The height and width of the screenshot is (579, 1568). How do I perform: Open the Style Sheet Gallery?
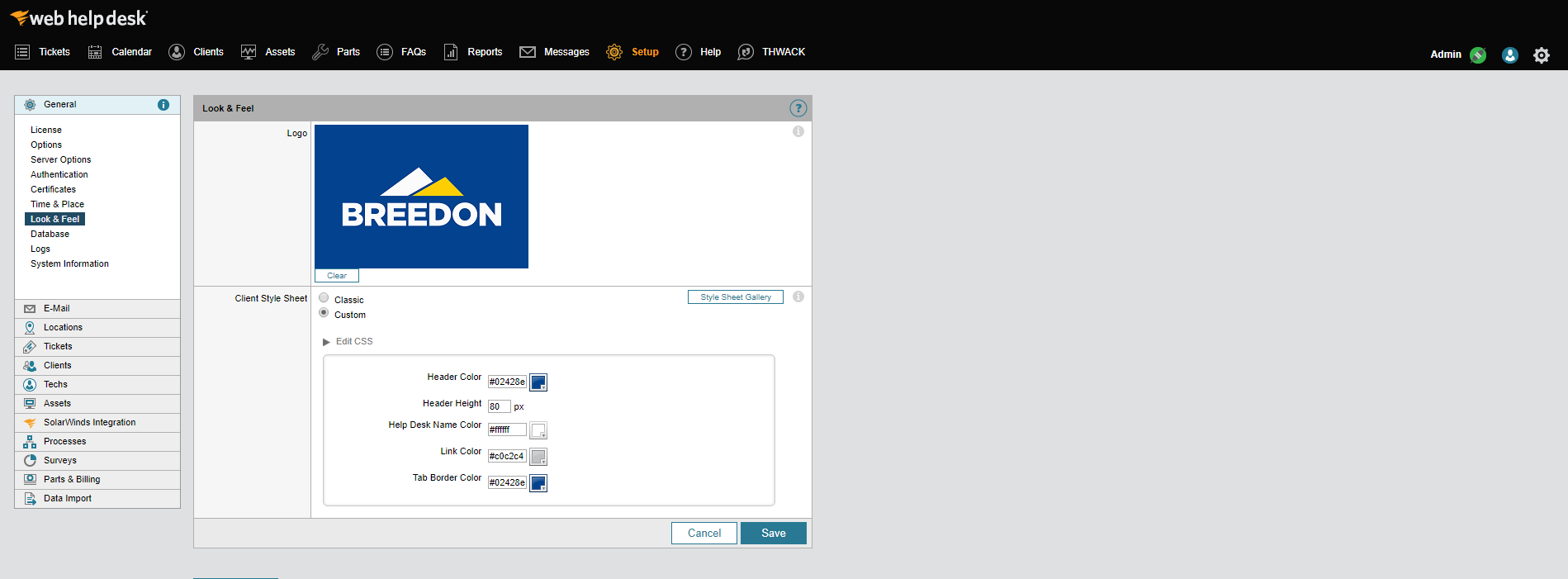click(736, 297)
